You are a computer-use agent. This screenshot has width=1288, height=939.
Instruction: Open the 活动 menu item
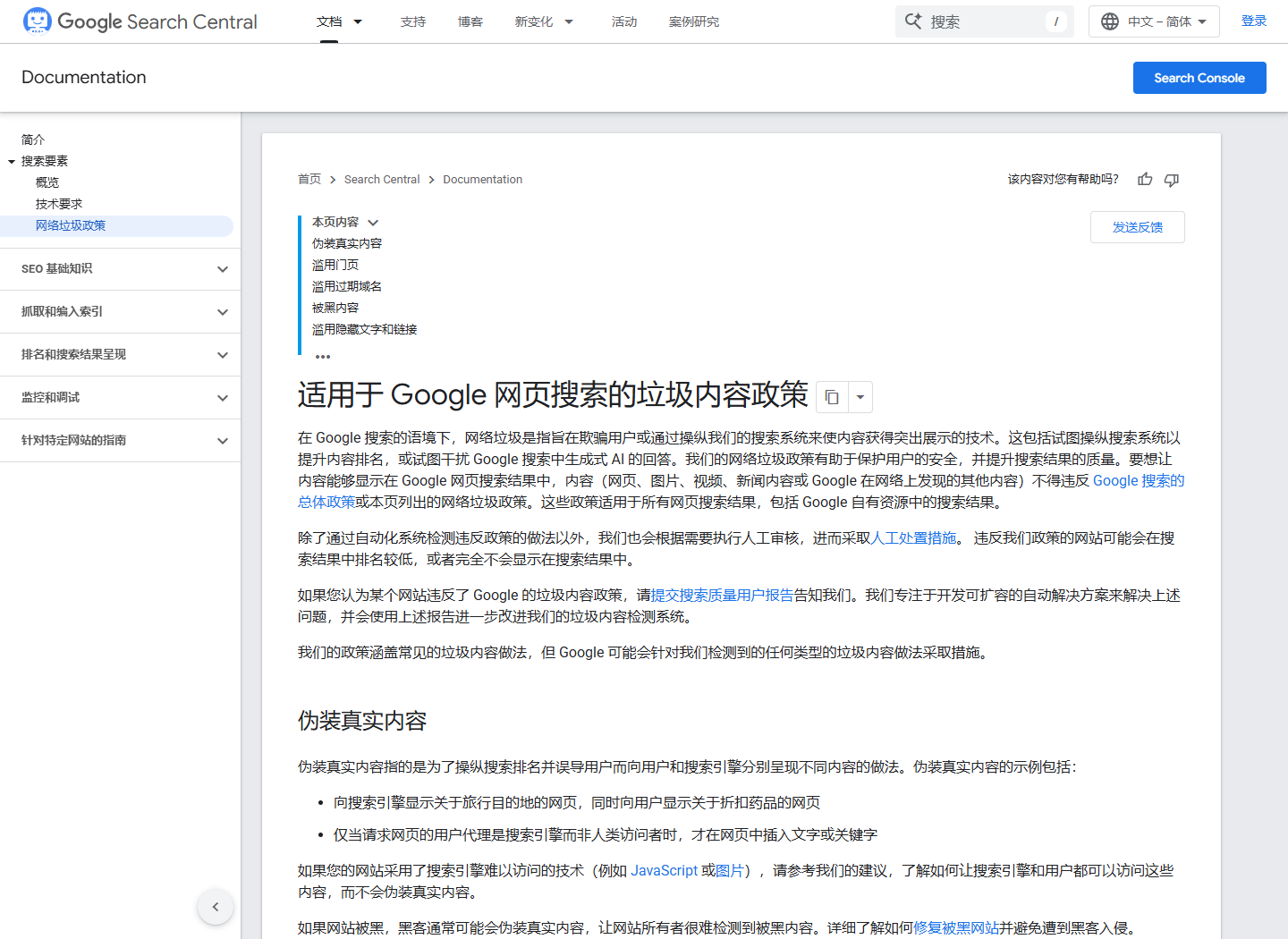pyautogui.click(x=624, y=21)
